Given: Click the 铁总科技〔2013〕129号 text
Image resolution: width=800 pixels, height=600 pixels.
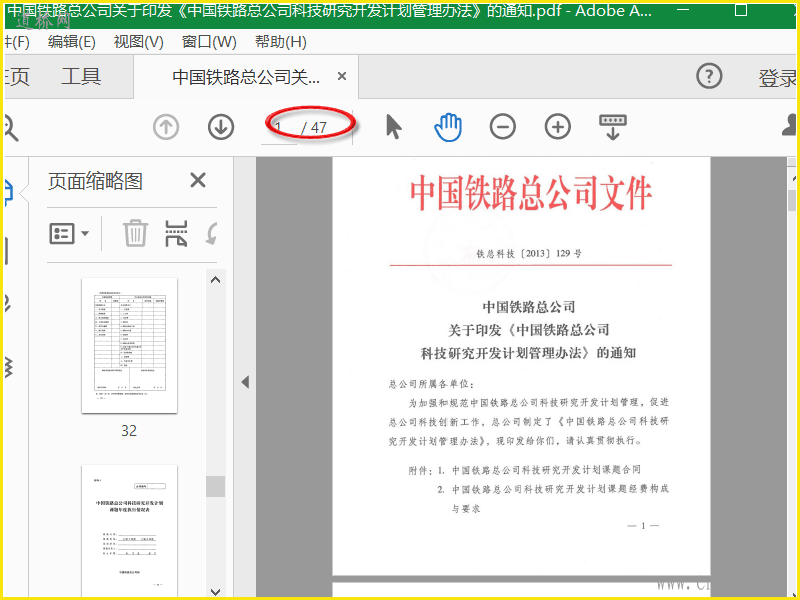Looking at the screenshot, I should click(529, 254).
